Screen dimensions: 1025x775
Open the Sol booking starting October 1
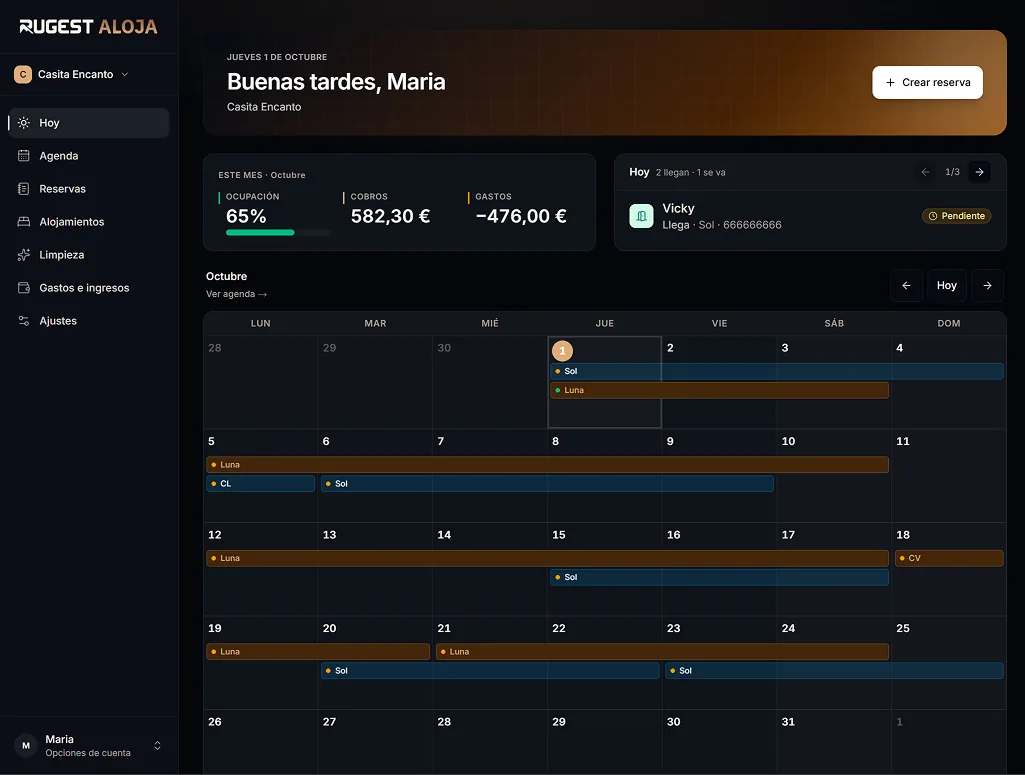click(777, 371)
